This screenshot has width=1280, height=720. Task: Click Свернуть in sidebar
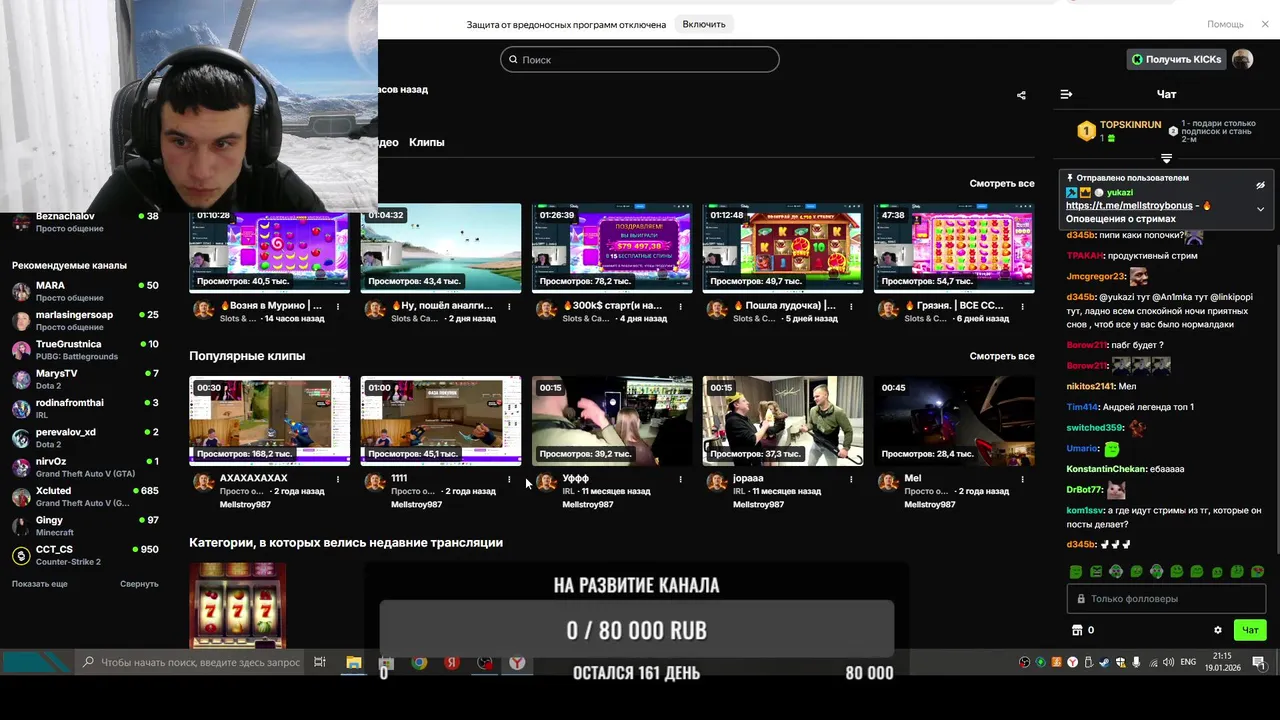(139, 584)
